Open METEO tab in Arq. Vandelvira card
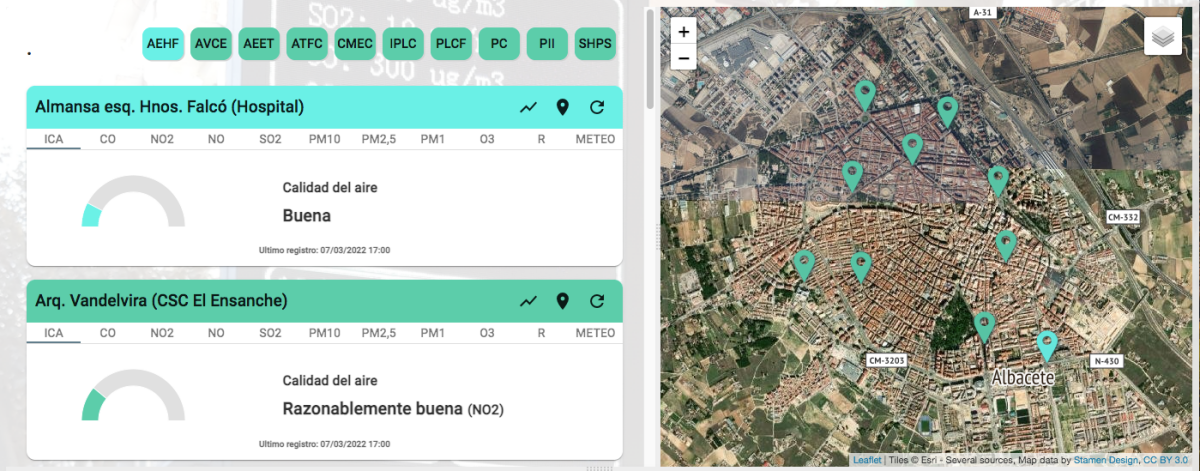This screenshot has width=1200, height=471. click(x=595, y=332)
